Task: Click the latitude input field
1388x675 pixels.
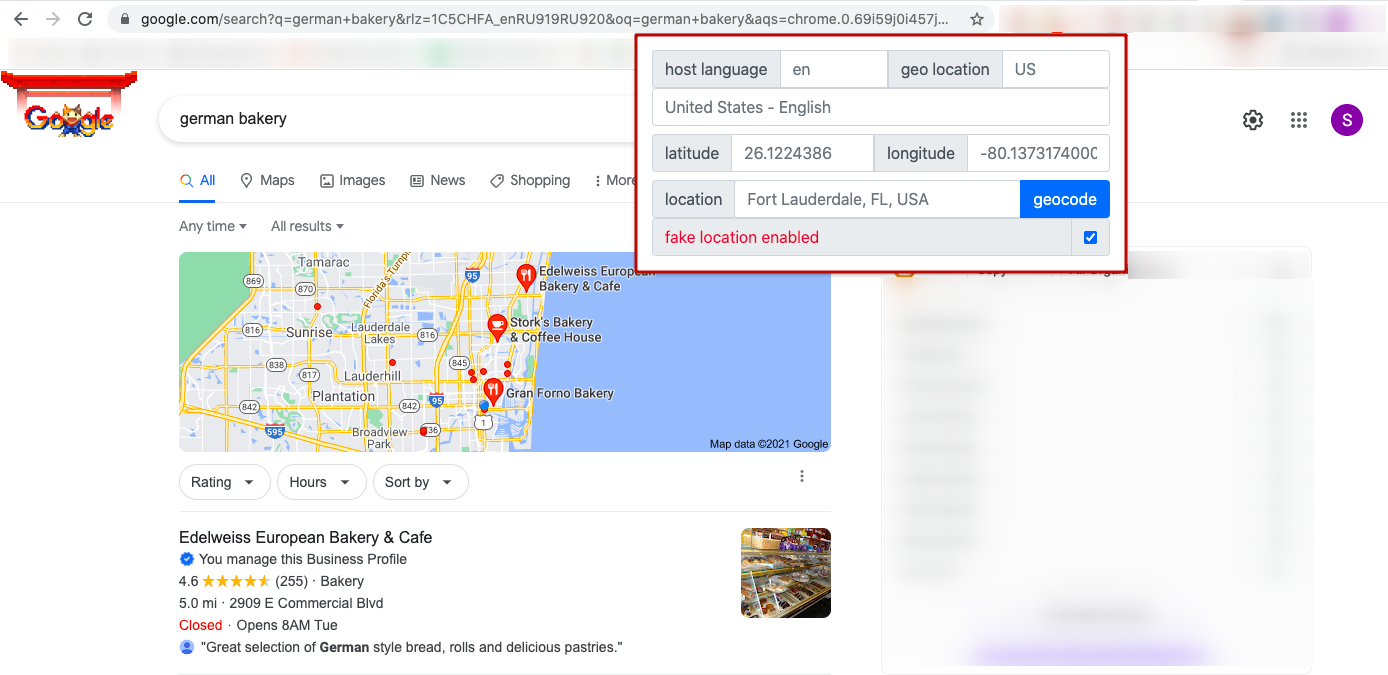Action: click(802, 154)
